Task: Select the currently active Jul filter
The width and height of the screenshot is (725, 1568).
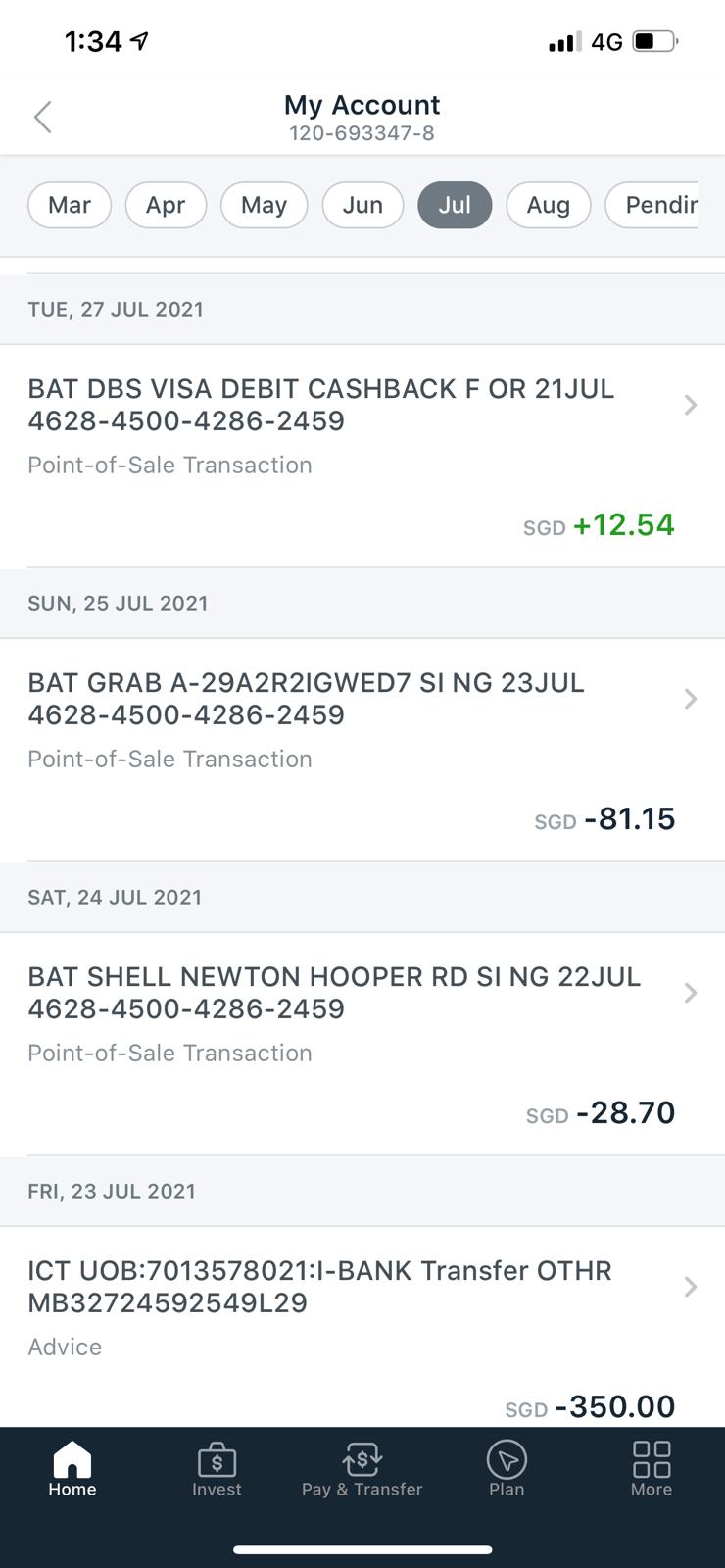Action: pos(455,205)
